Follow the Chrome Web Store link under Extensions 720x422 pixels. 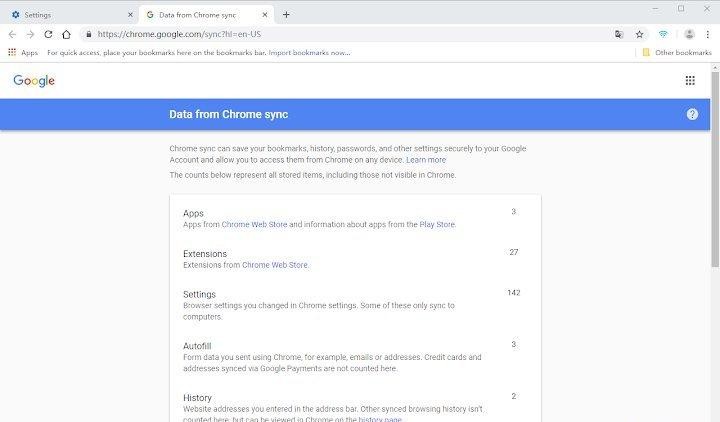coord(275,265)
